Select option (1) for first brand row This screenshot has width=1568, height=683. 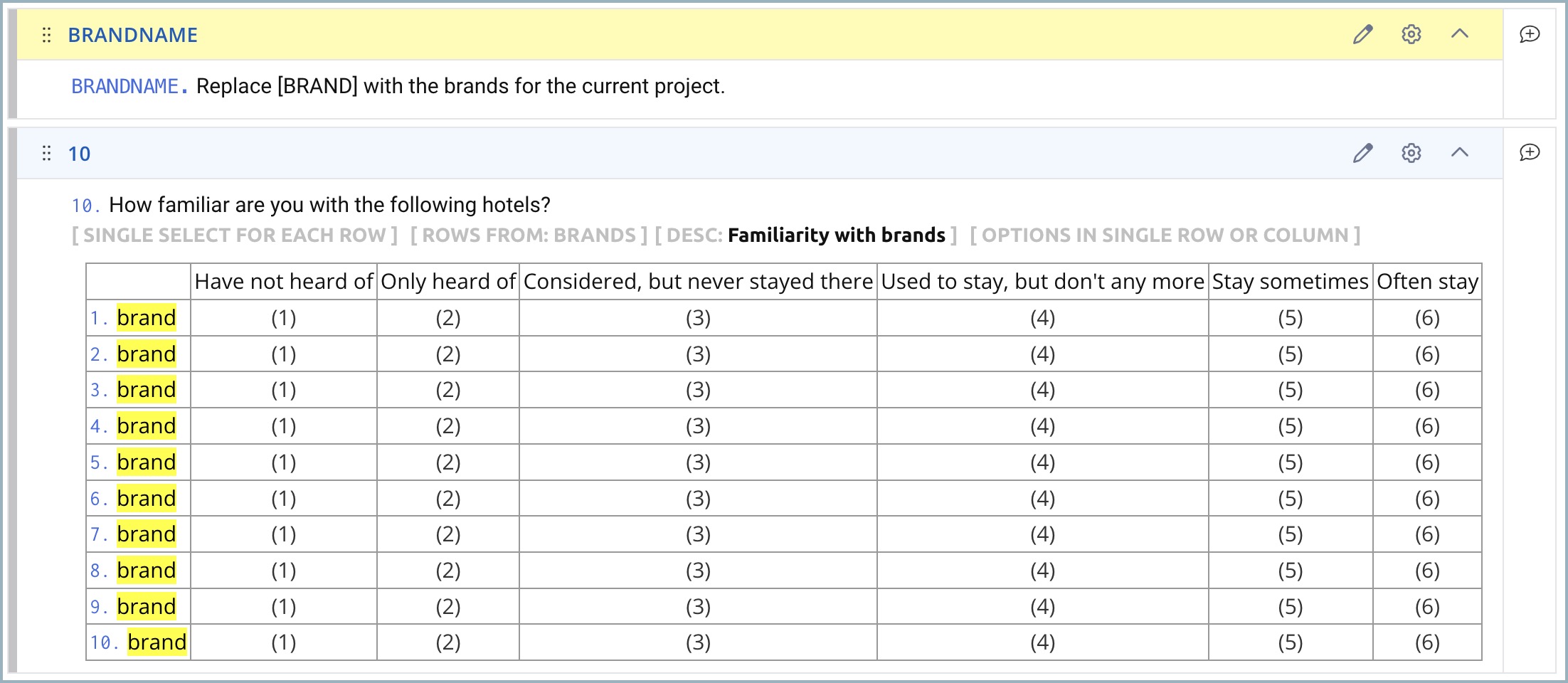[x=283, y=318]
